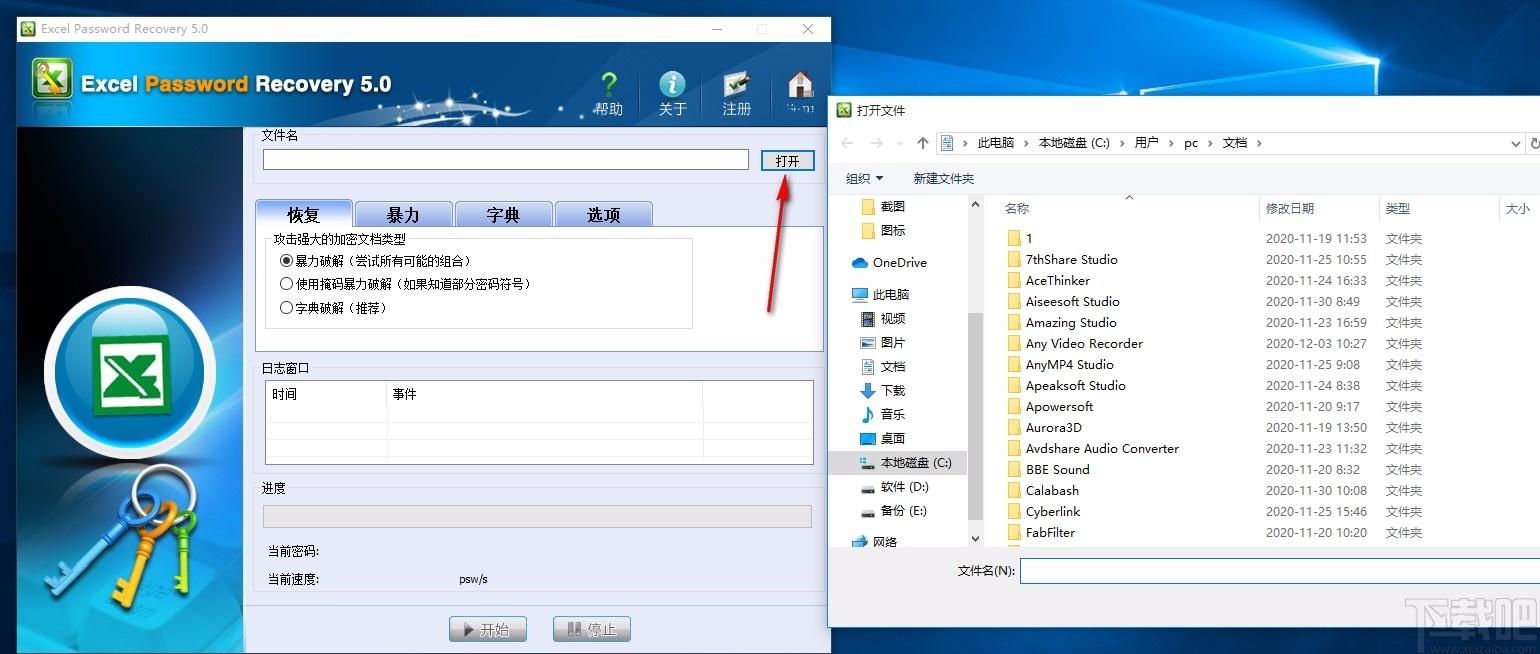Sort by 类型 column header
This screenshot has width=1540, height=654.
[1397, 209]
